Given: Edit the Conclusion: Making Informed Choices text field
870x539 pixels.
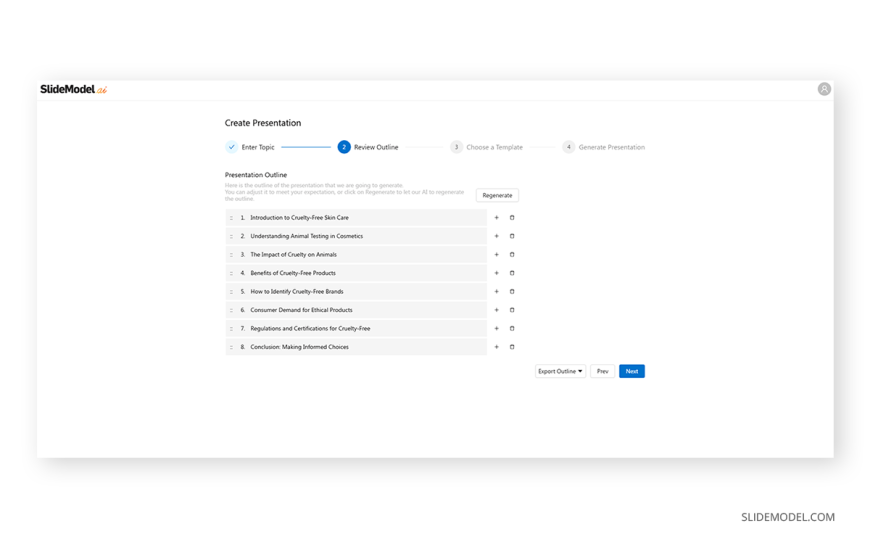Looking at the screenshot, I should pyautogui.click(x=356, y=347).
